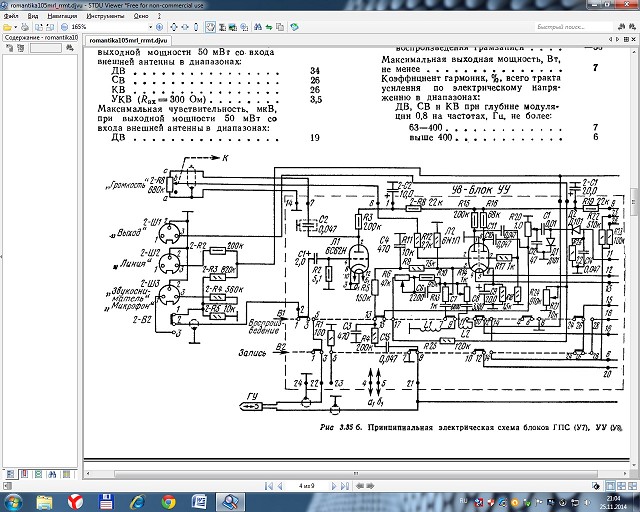Toggle navigation panel from status bar
The image size is (640, 512).
click(7, 486)
